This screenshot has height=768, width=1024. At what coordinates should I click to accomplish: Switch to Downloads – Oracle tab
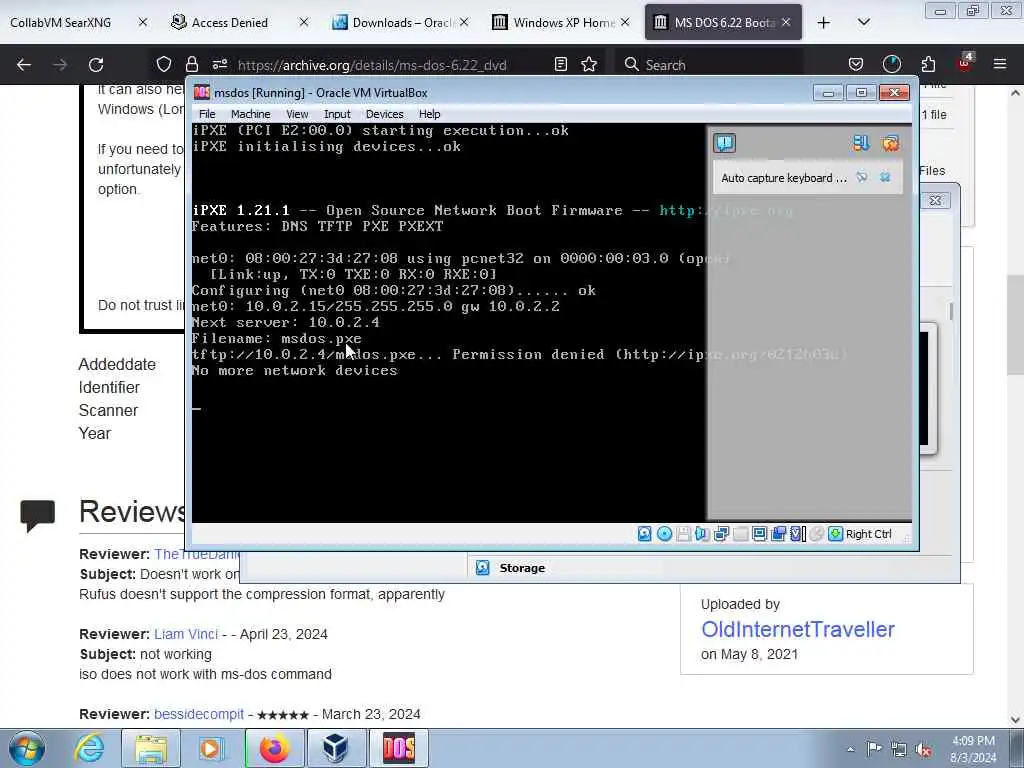(x=400, y=23)
